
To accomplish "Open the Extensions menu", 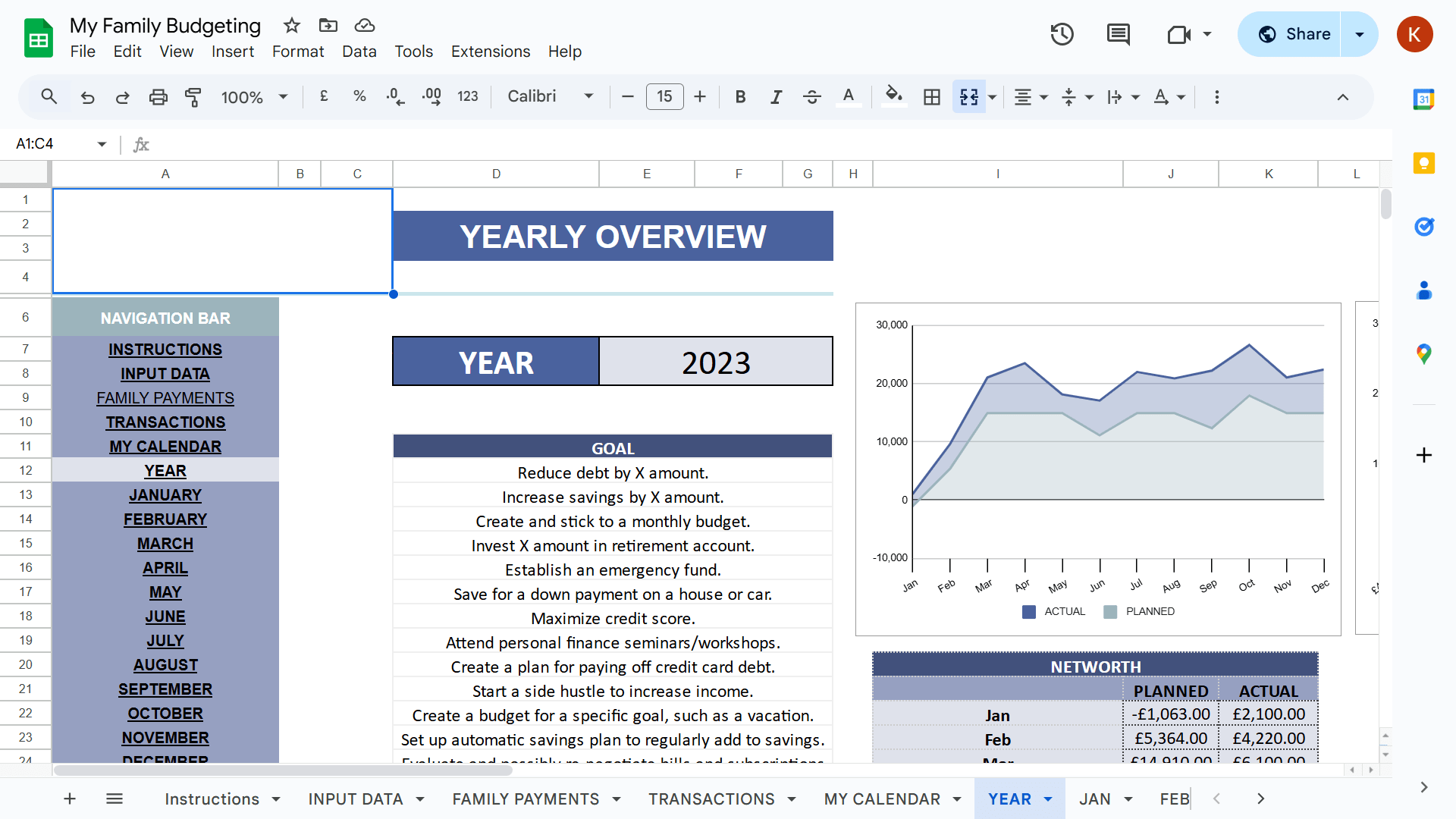I will pyautogui.click(x=491, y=52).
